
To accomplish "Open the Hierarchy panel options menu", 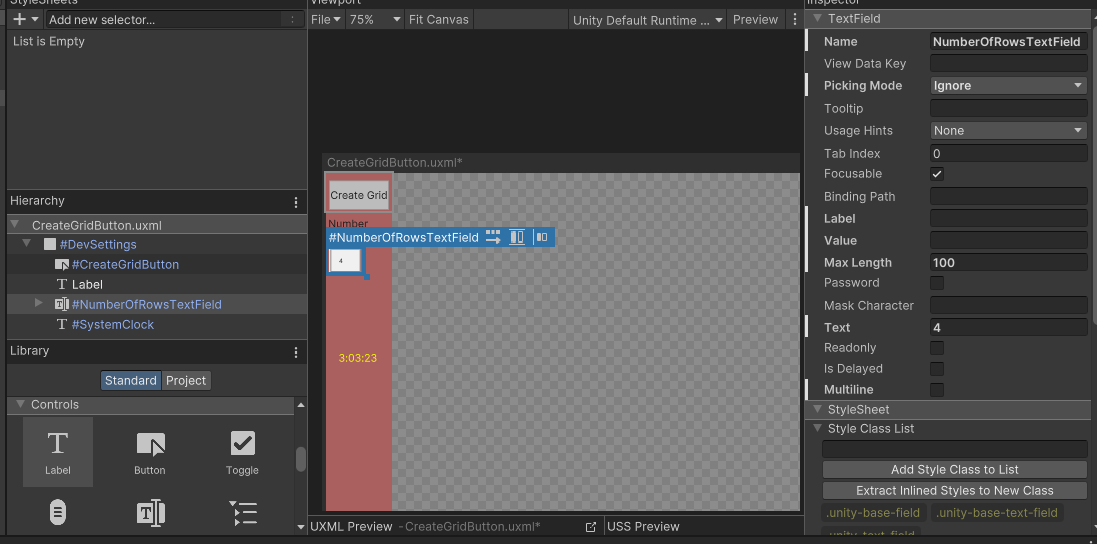I will tap(296, 203).
